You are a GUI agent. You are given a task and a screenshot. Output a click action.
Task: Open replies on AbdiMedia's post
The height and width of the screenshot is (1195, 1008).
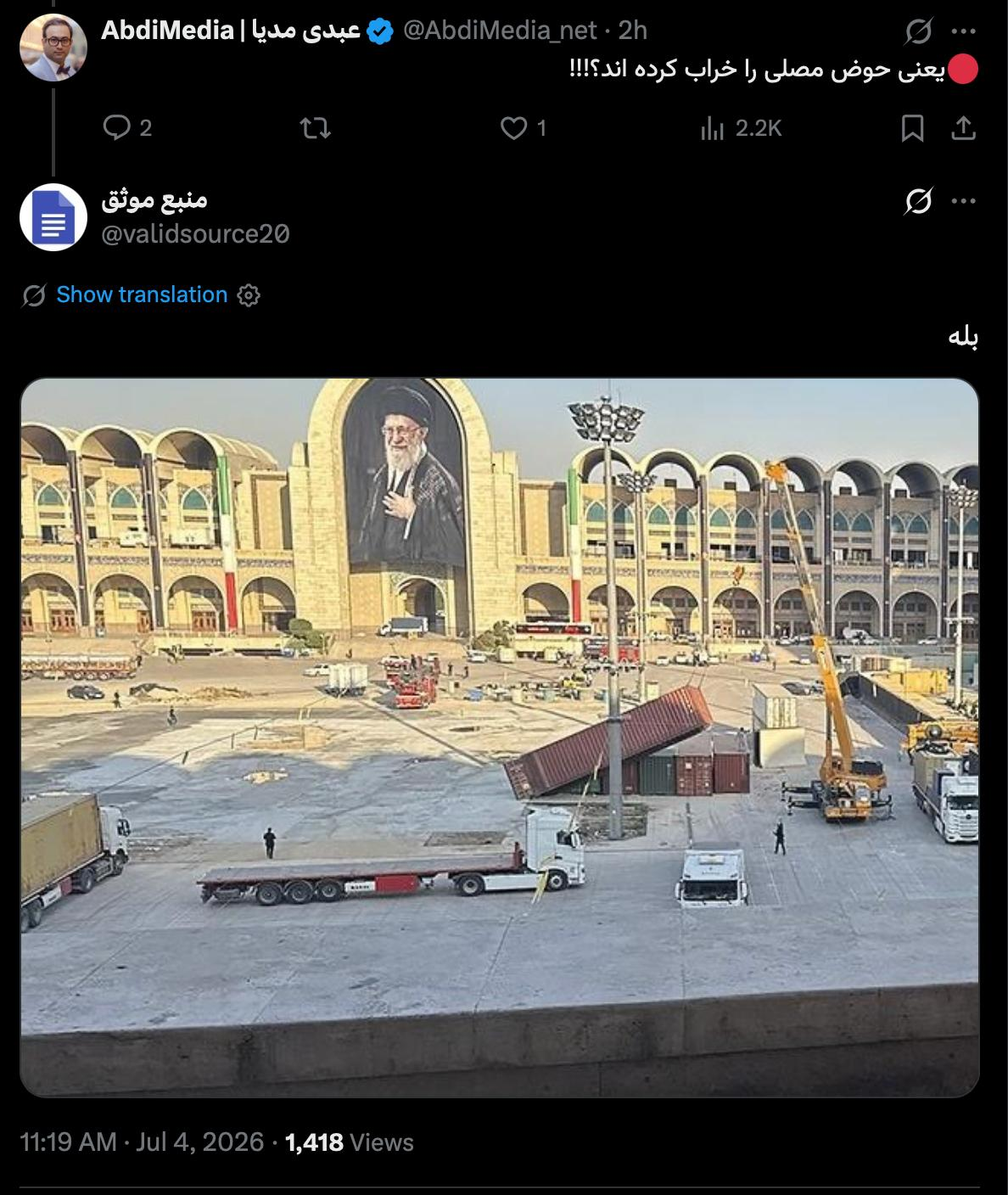click(x=127, y=128)
